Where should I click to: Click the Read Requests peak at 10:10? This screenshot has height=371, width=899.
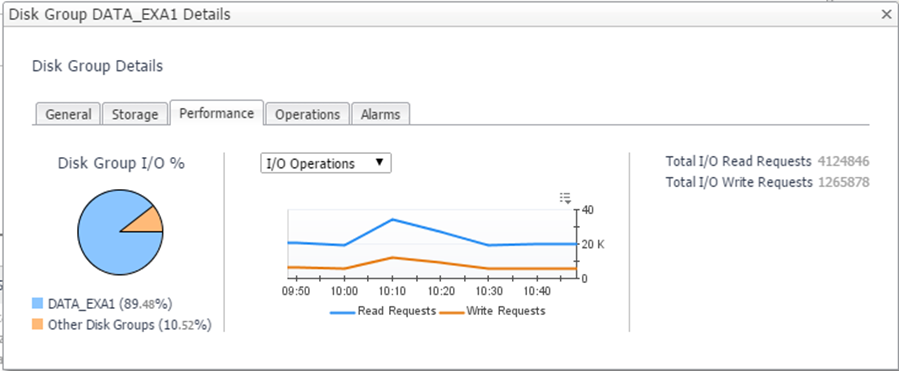click(392, 219)
